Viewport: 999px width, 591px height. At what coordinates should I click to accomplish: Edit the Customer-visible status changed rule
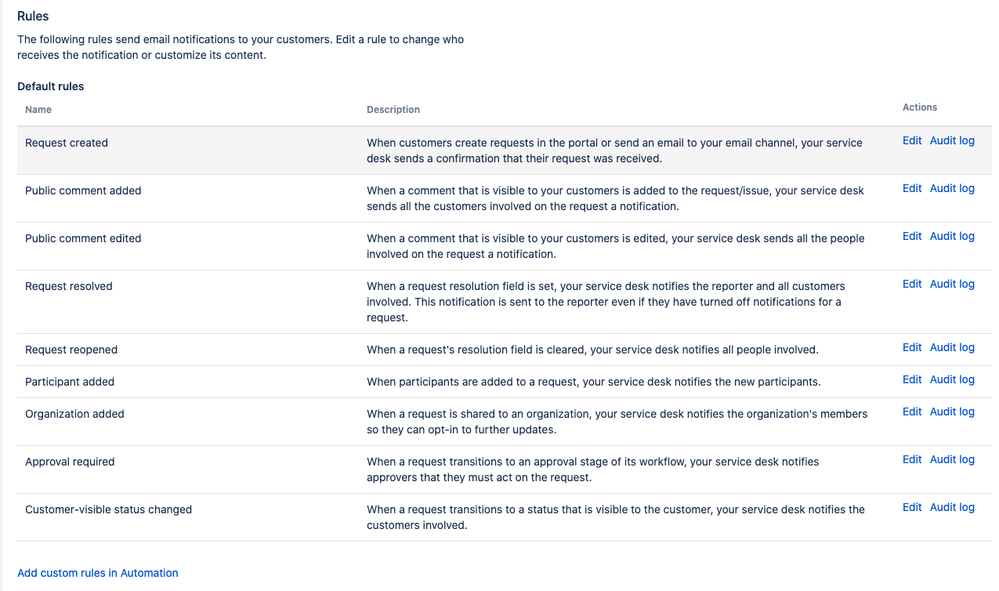pos(912,508)
